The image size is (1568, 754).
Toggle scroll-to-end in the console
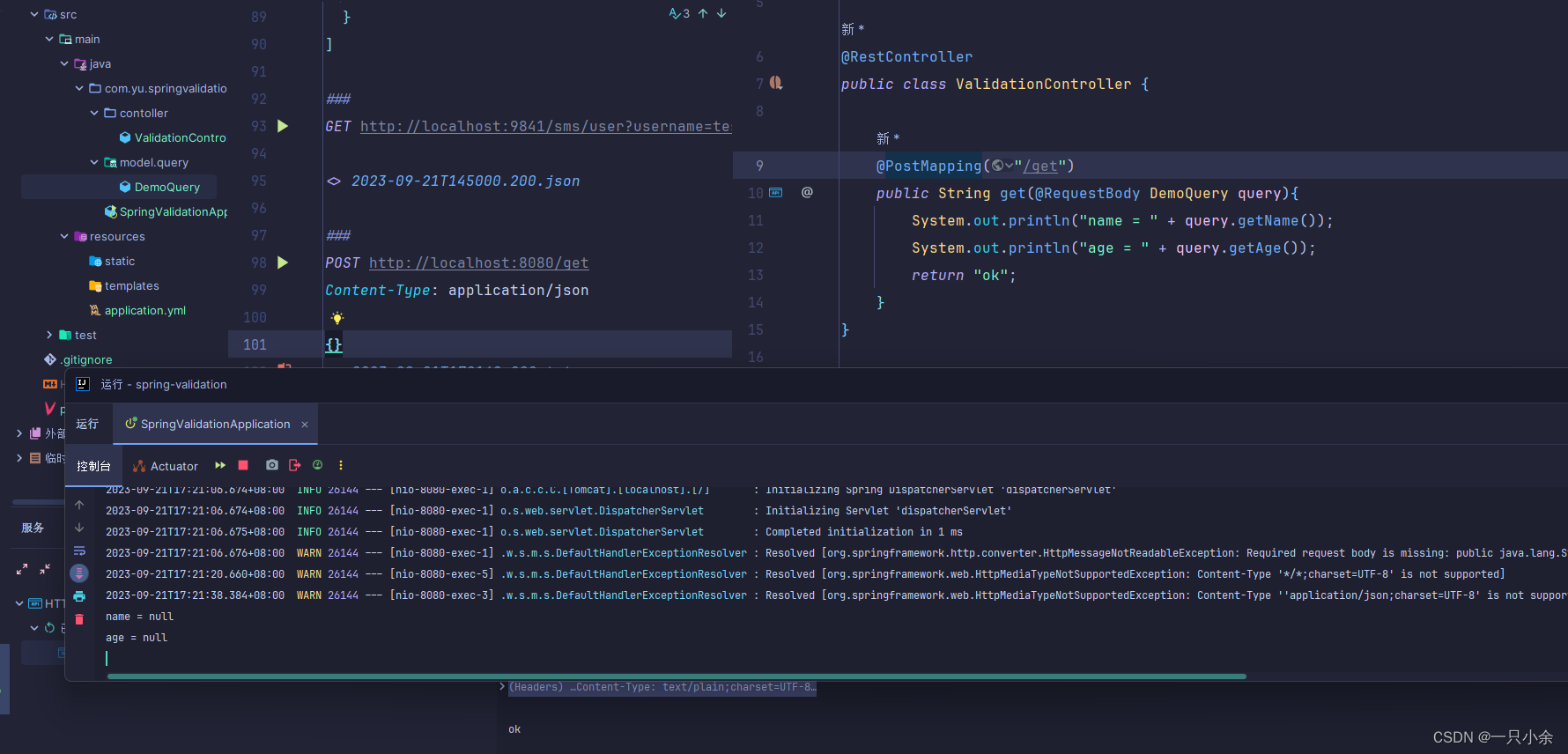coord(79,573)
